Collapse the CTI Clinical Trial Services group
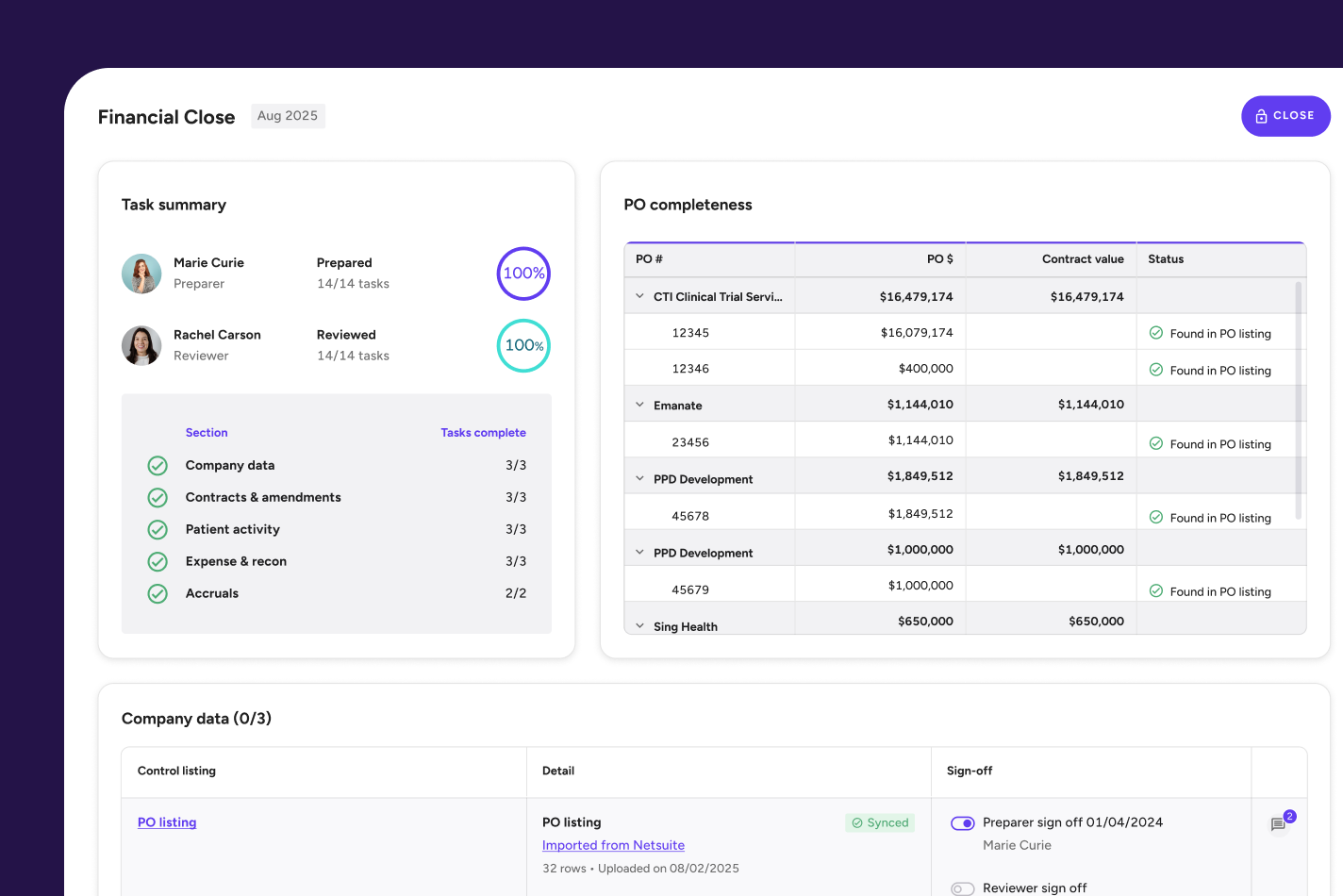Viewport: 1343px width, 896px height. pos(639,296)
